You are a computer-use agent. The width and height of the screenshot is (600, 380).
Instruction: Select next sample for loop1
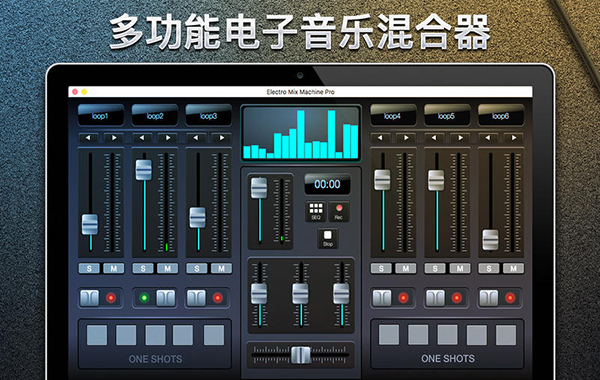pos(114,138)
